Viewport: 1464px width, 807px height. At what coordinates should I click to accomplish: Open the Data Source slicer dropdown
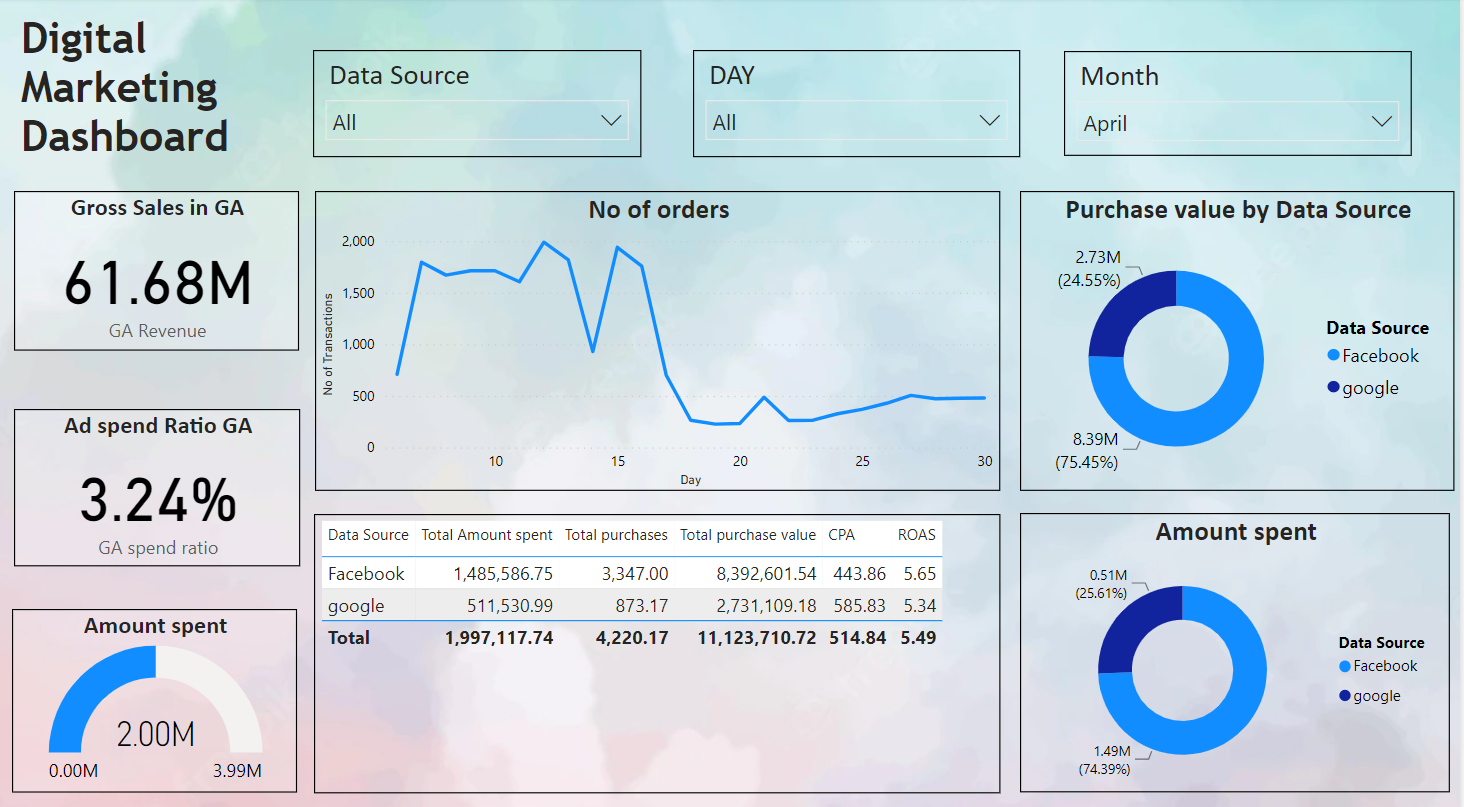(x=610, y=121)
